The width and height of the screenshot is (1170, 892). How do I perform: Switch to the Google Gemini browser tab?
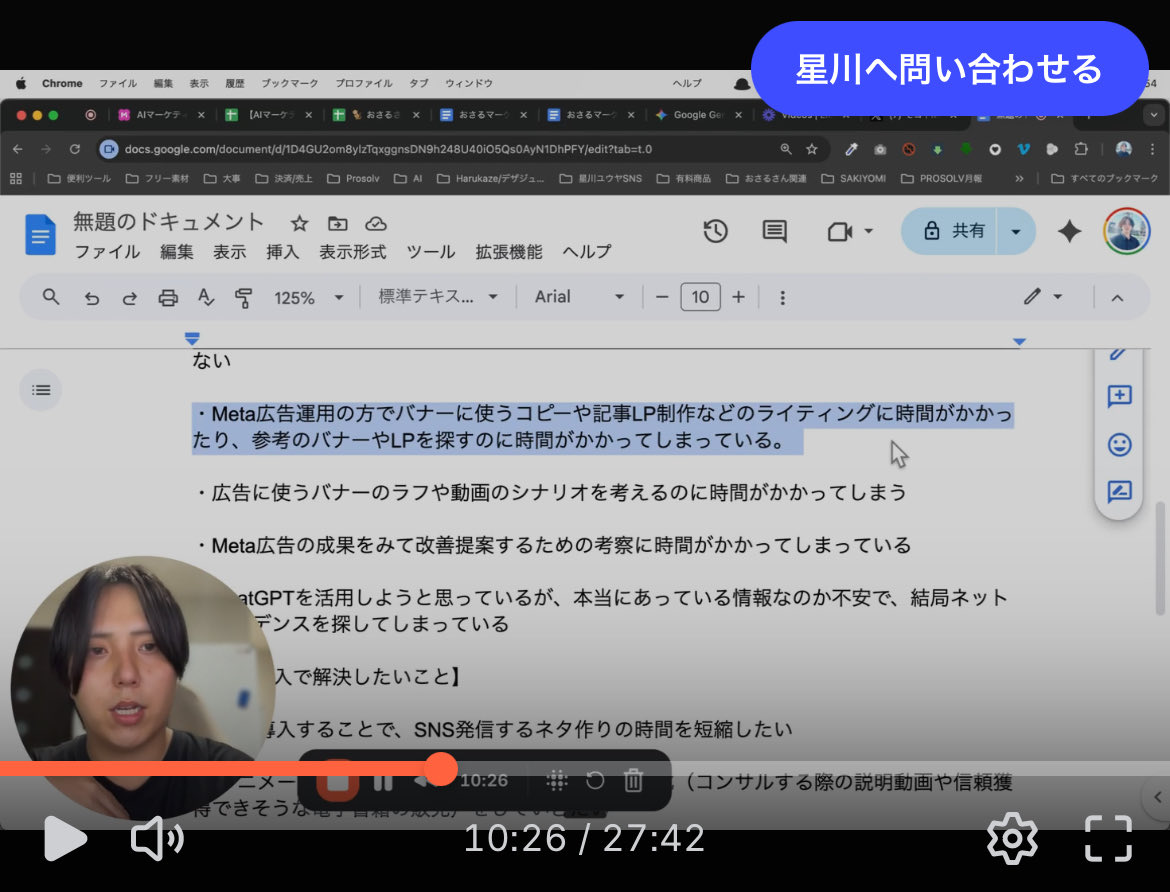[x=698, y=115]
